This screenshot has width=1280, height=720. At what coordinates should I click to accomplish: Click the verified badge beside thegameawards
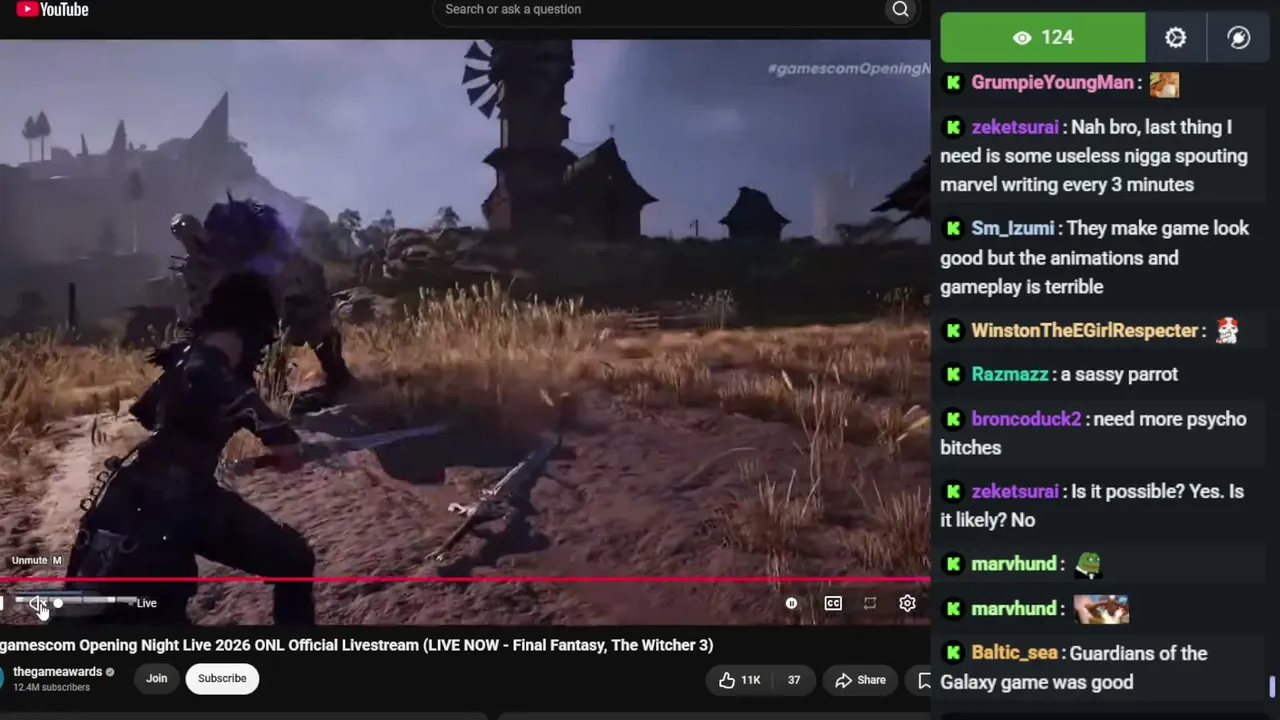tap(111, 672)
